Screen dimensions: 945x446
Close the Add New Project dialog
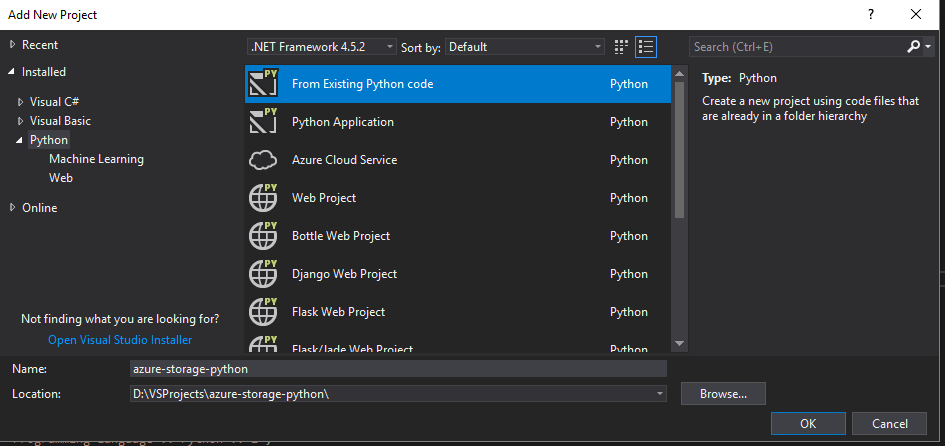(916, 14)
